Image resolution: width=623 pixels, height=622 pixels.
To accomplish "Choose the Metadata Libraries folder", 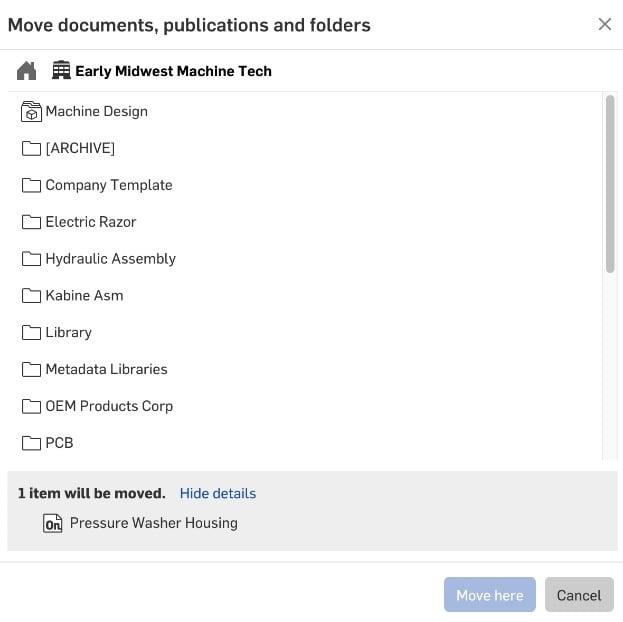I will [x=106, y=369].
